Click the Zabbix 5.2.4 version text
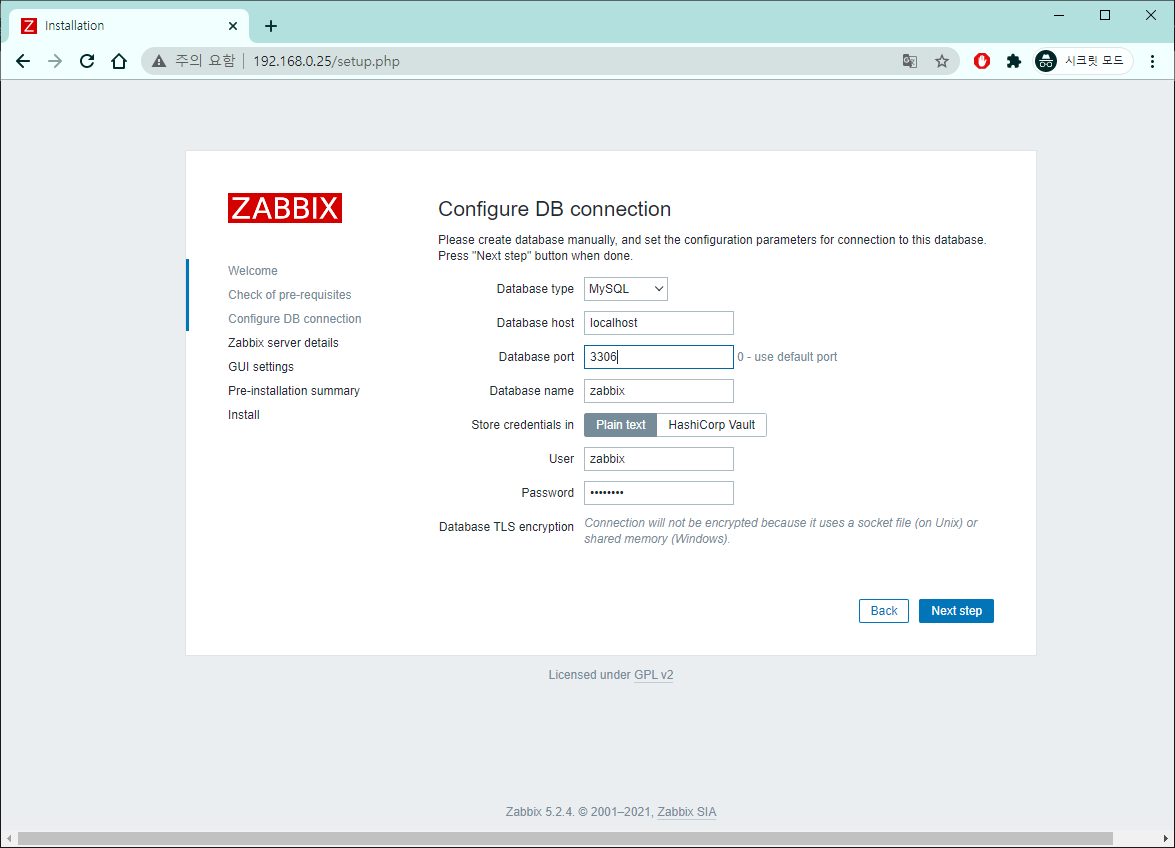The height and width of the screenshot is (848, 1175). click(540, 812)
